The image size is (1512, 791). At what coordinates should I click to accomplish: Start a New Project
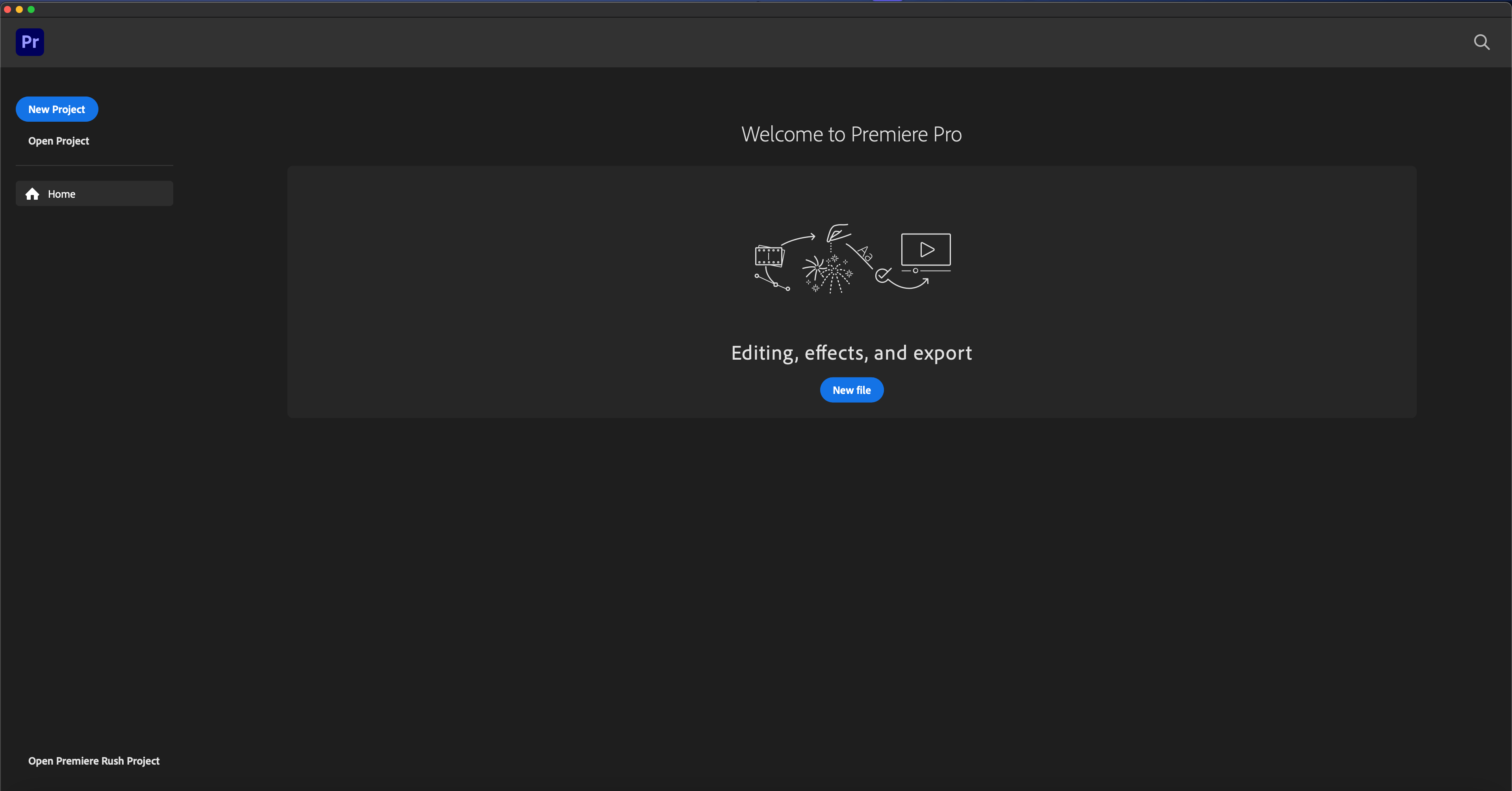(57, 109)
